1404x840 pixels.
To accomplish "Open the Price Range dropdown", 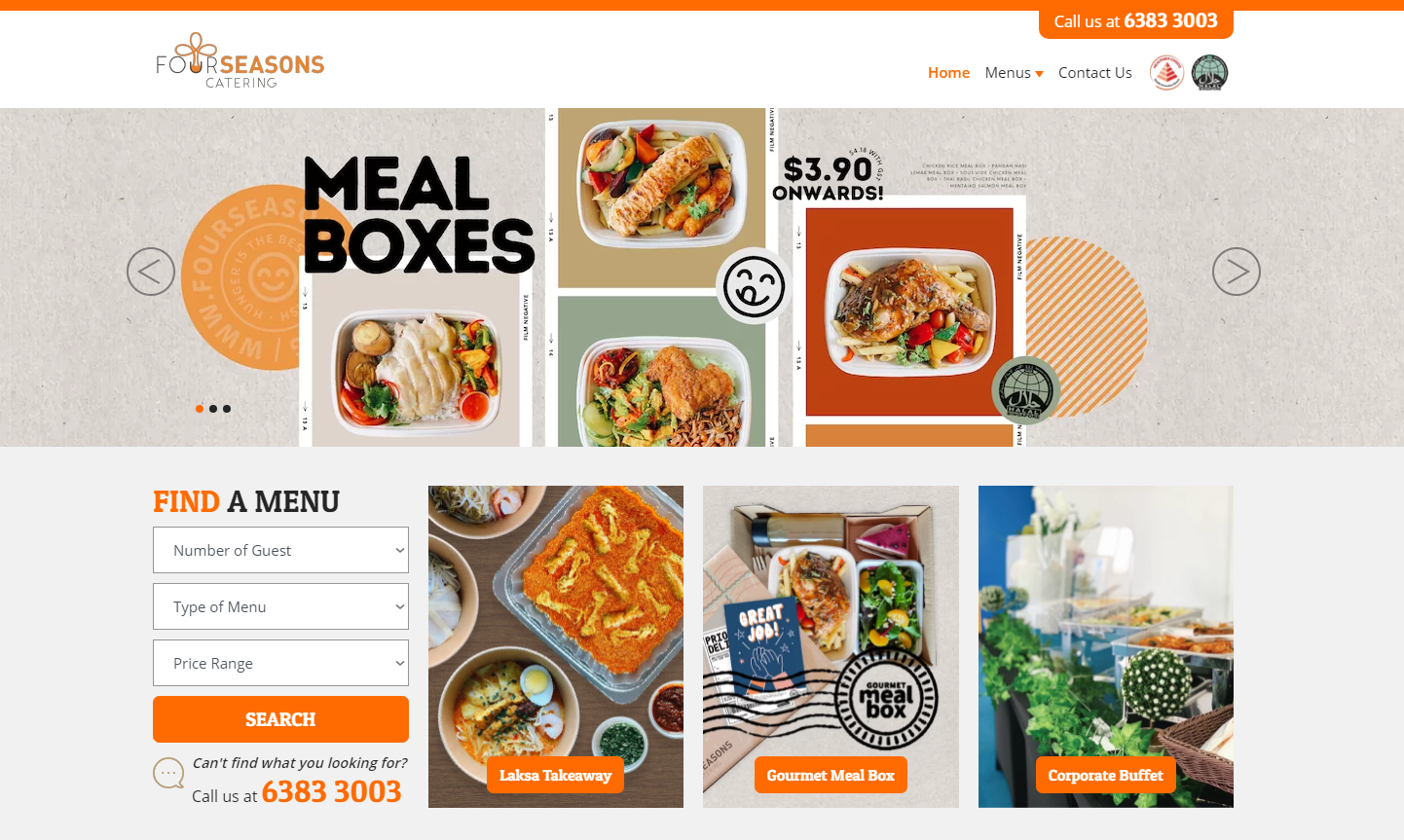I will pos(280,663).
